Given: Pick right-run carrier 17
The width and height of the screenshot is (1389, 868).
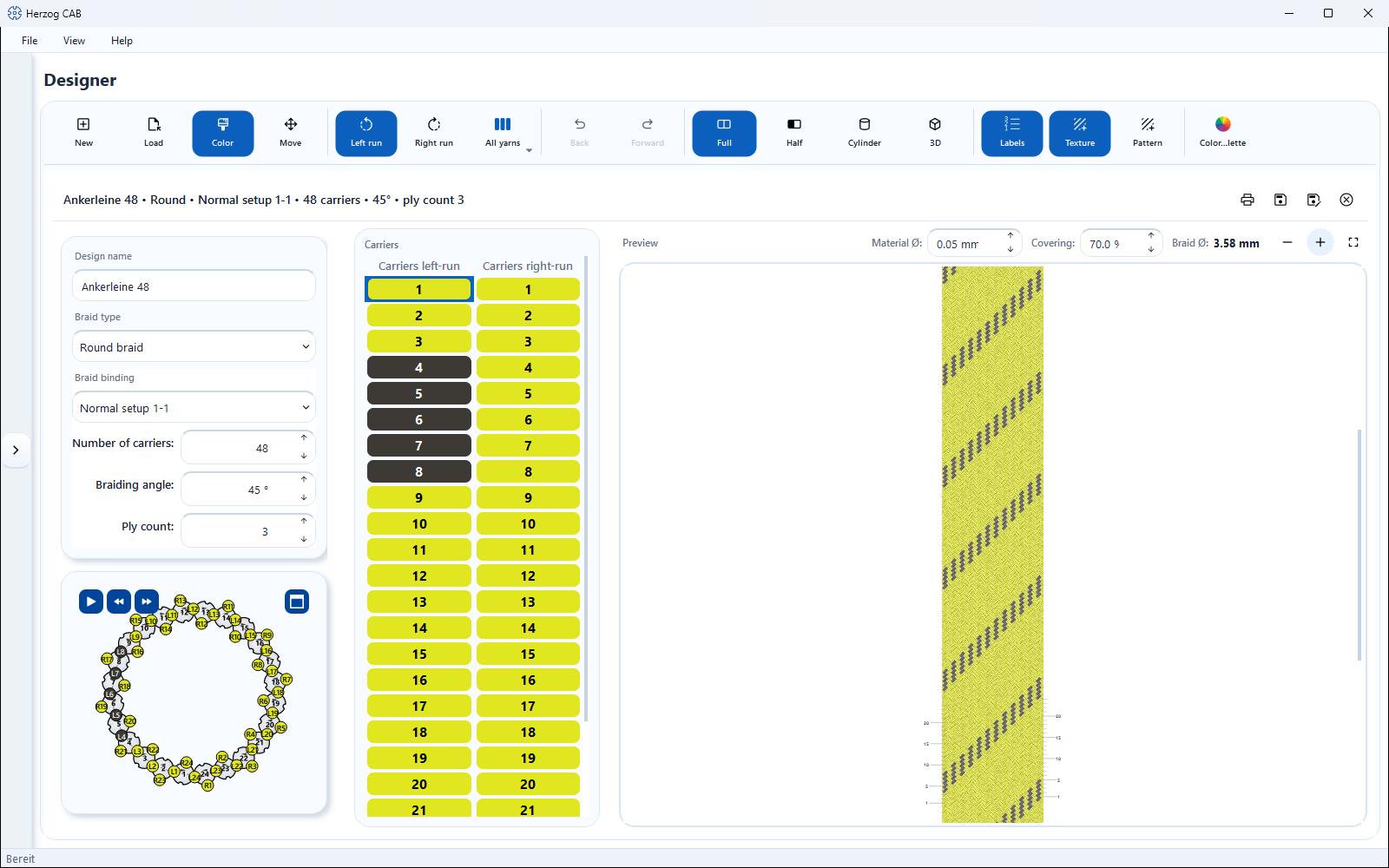Looking at the screenshot, I should point(528,706).
